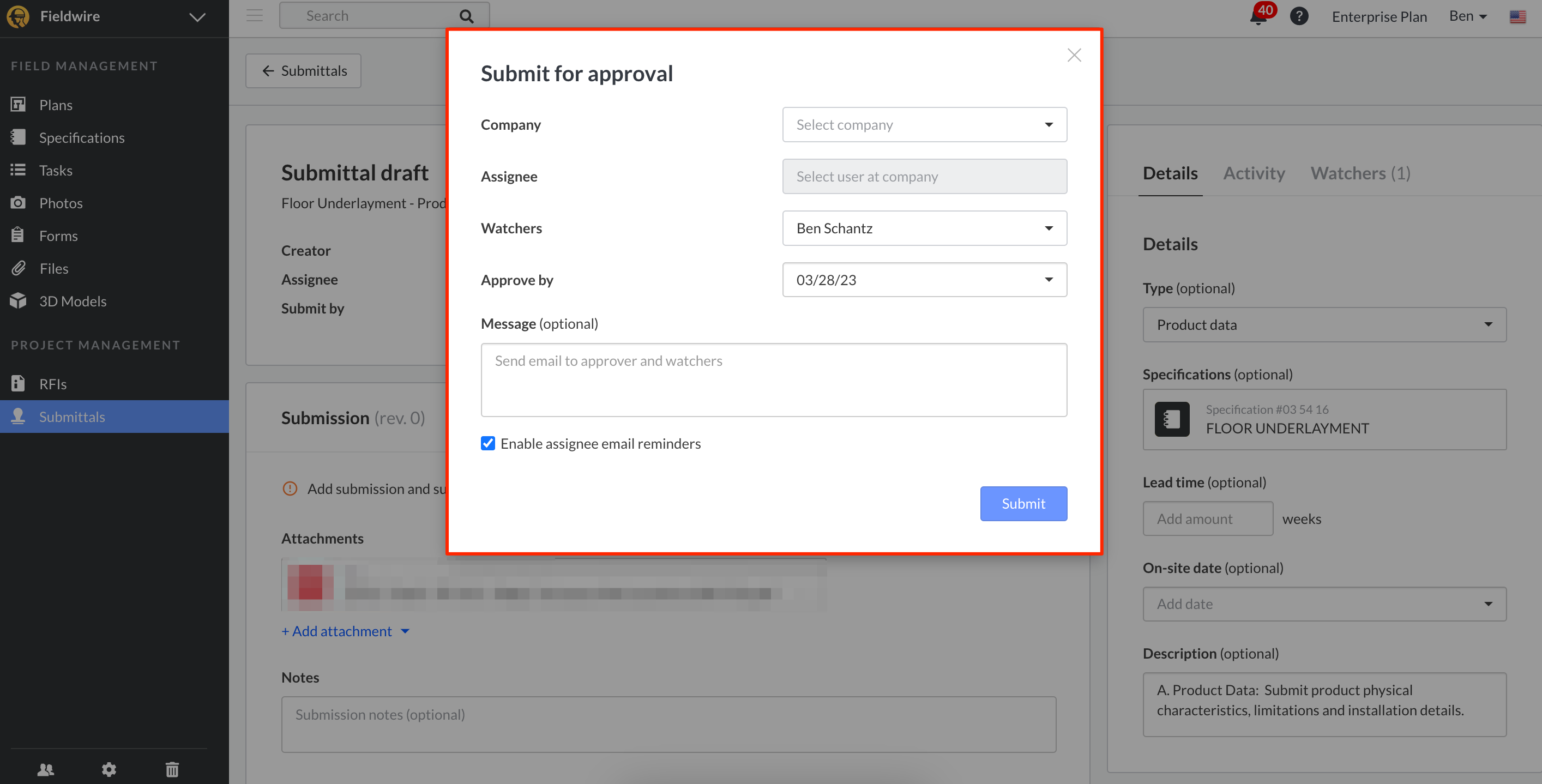The height and width of the screenshot is (784, 1542).
Task: Open the RFIs section
Action: pos(52,384)
